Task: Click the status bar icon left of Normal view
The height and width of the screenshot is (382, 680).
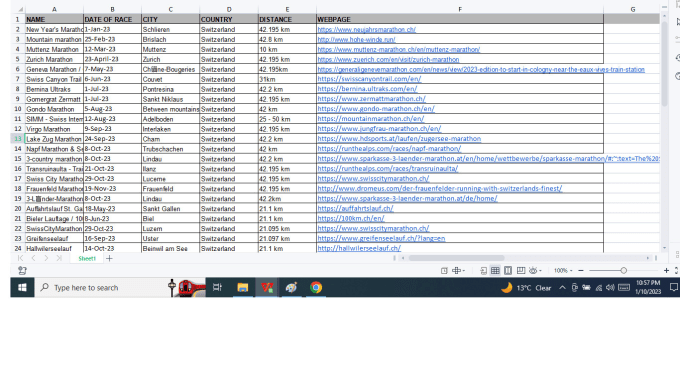Action: coord(484,271)
